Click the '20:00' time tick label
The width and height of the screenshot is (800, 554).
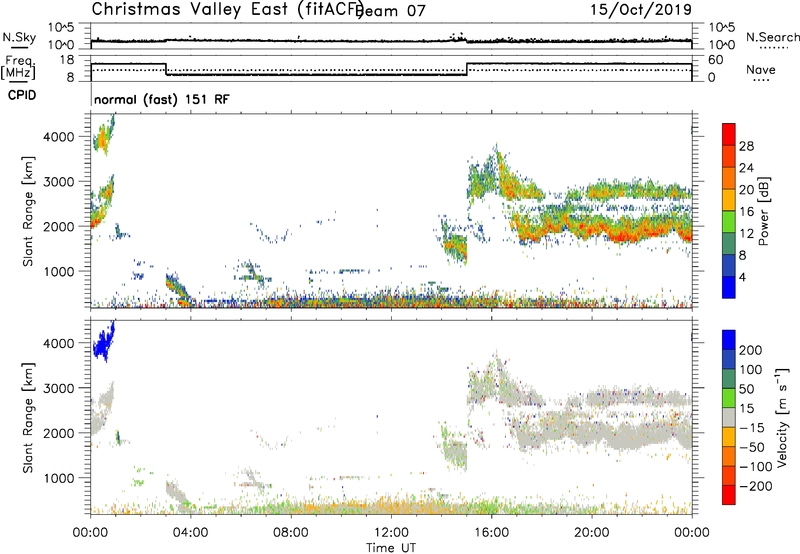coord(591,533)
